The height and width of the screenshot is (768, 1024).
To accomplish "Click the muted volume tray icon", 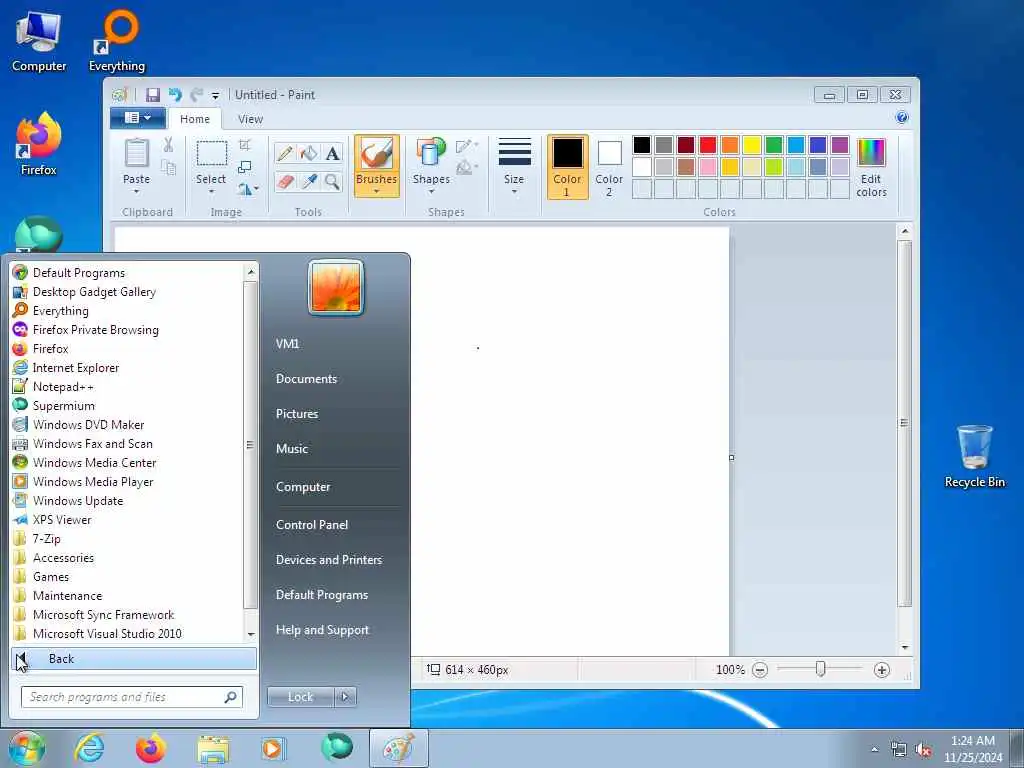I will (x=923, y=750).
